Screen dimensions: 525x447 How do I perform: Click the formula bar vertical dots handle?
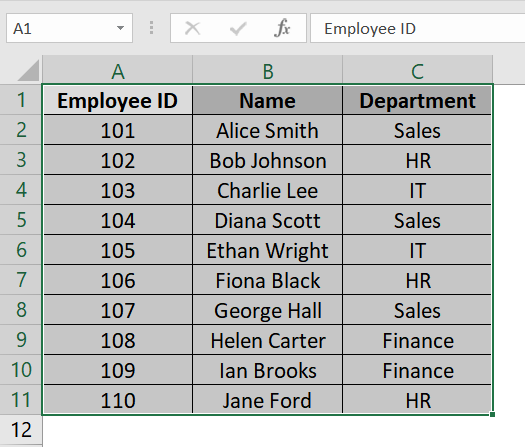point(151,28)
